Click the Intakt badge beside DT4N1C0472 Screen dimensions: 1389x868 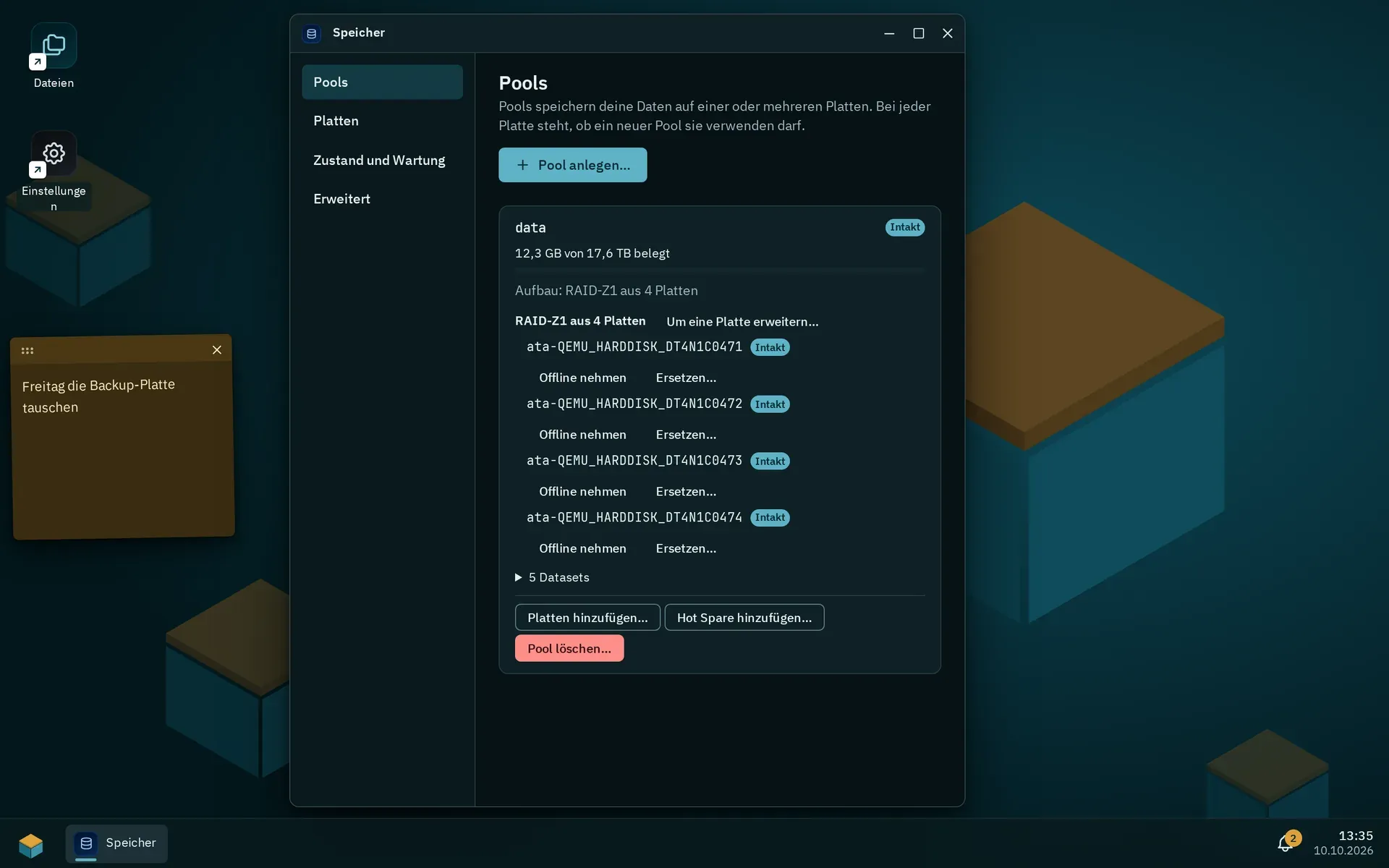pos(770,404)
